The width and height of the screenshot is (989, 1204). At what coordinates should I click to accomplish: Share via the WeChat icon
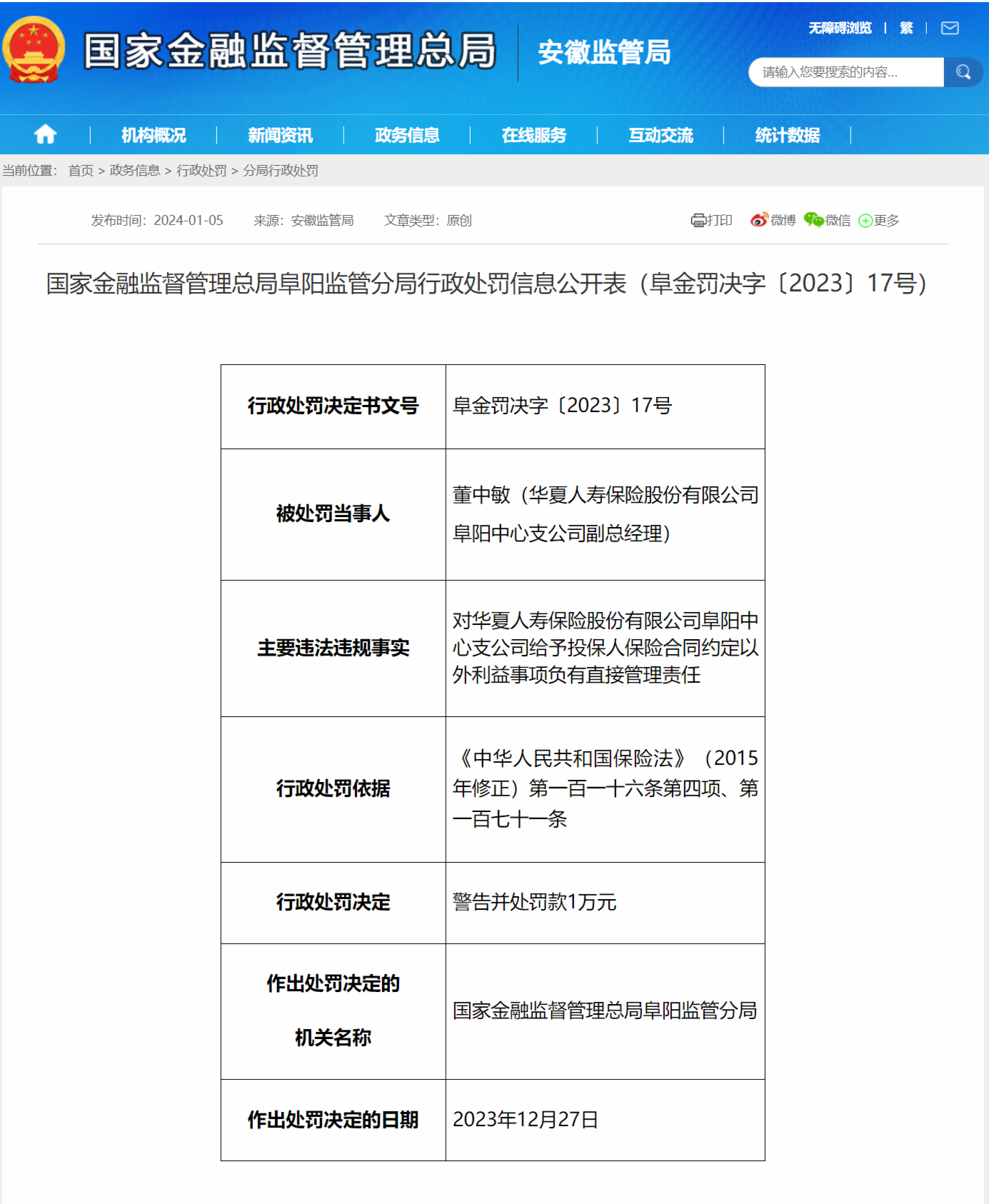pyautogui.click(x=814, y=220)
